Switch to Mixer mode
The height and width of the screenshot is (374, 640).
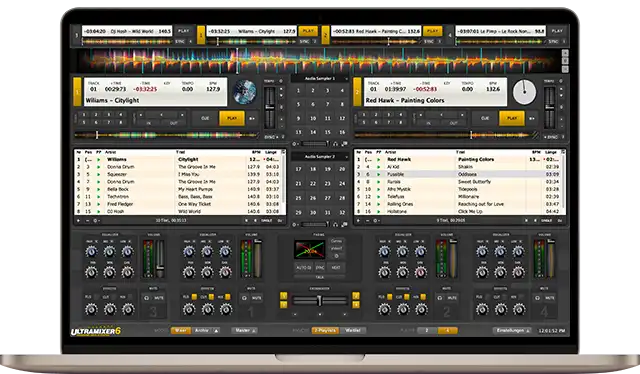181,330
